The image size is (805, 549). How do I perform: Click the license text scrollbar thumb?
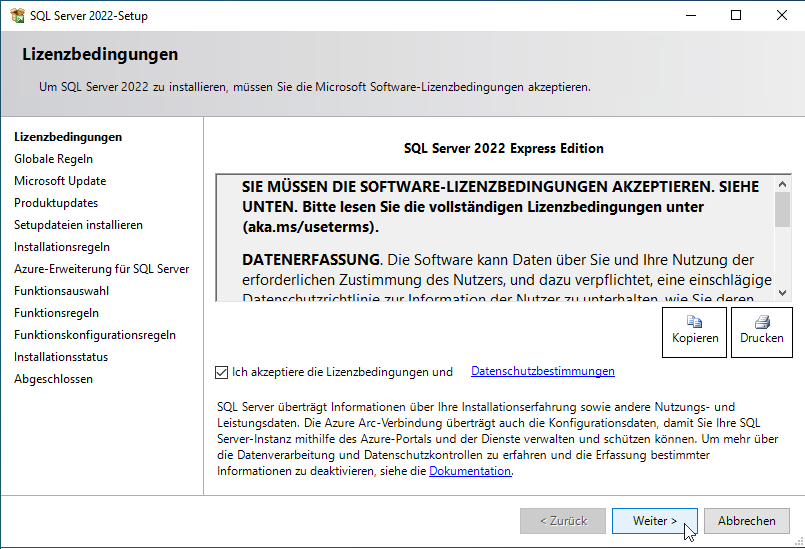[x=782, y=210]
